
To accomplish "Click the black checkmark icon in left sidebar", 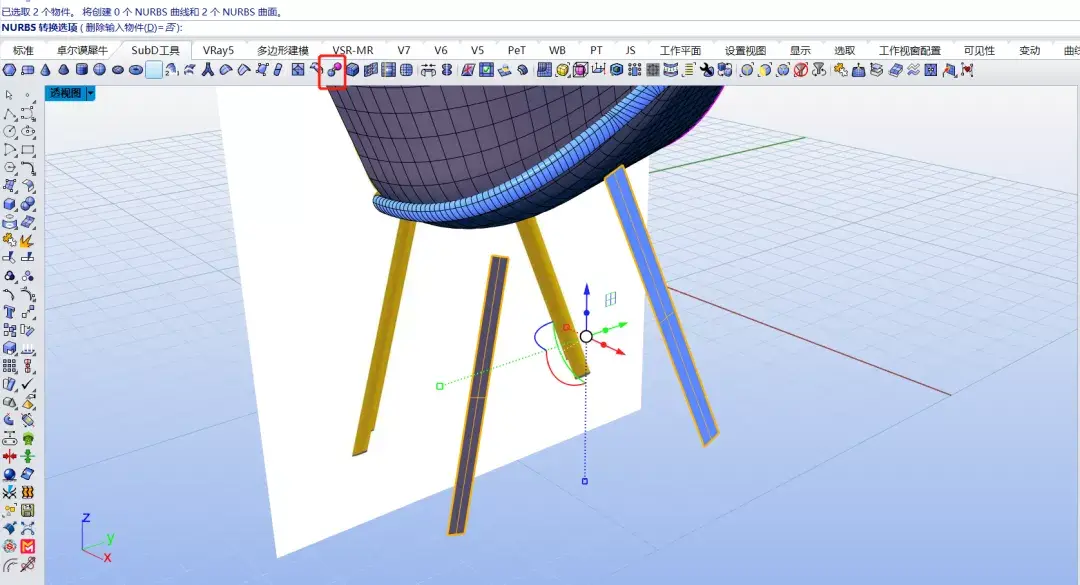I will [x=28, y=384].
